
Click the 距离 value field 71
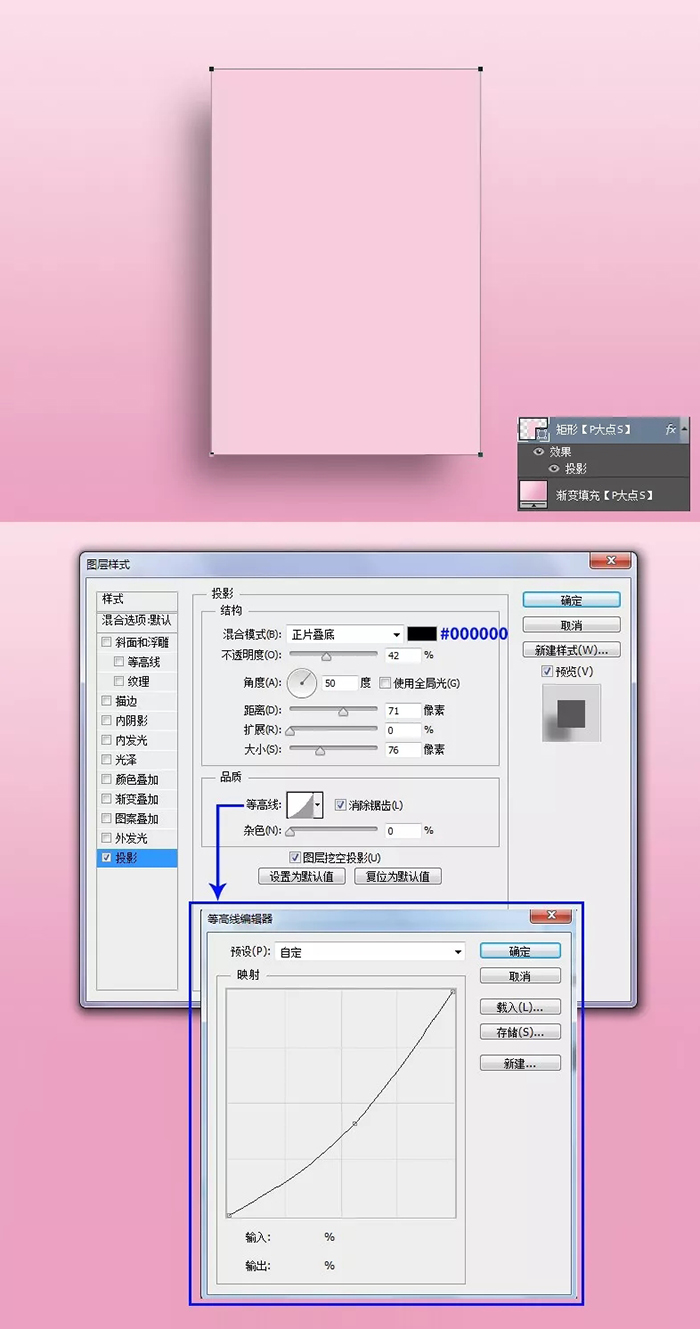(x=402, y=710)
